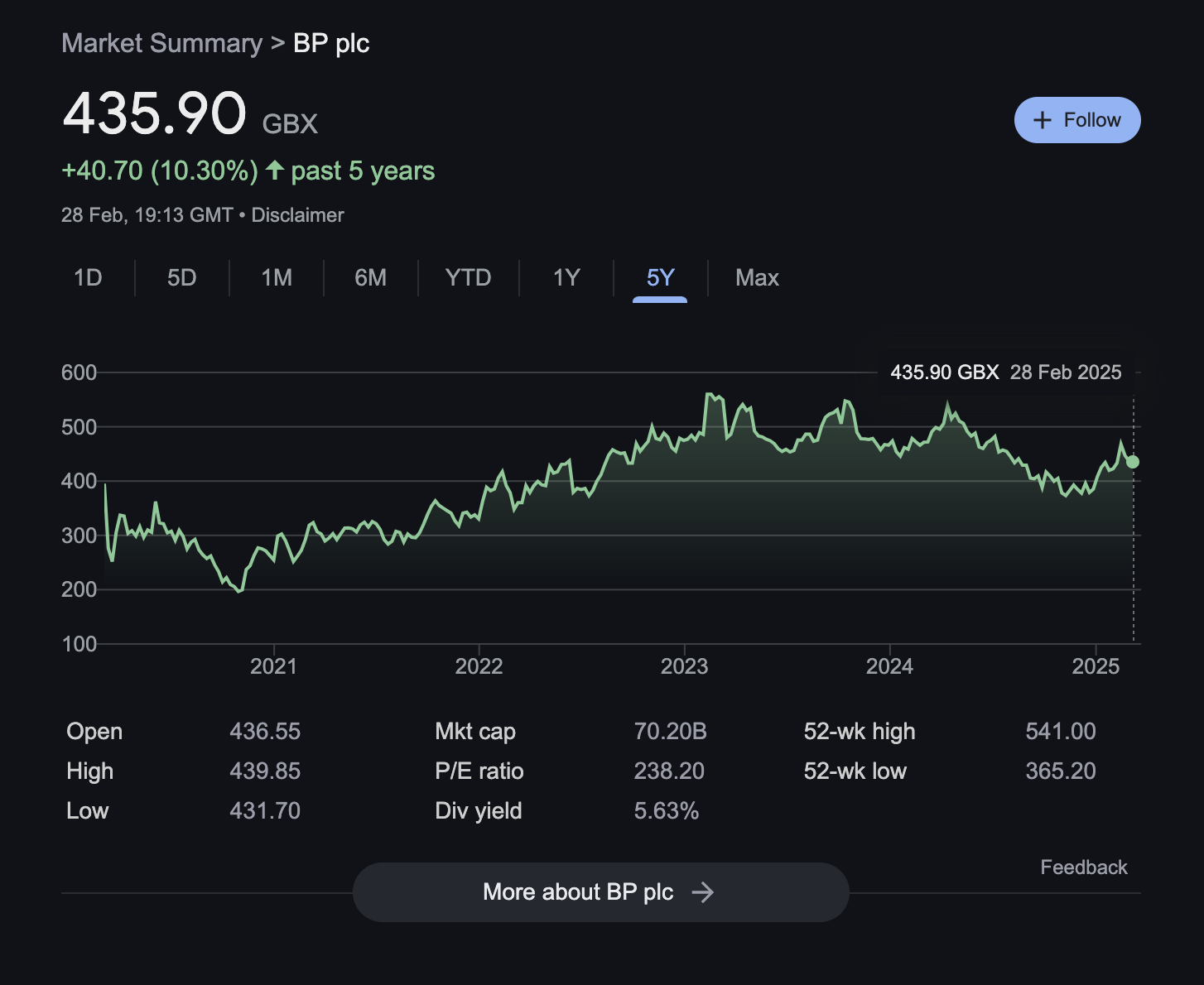Click the 2021 axis label

point(273,666)
